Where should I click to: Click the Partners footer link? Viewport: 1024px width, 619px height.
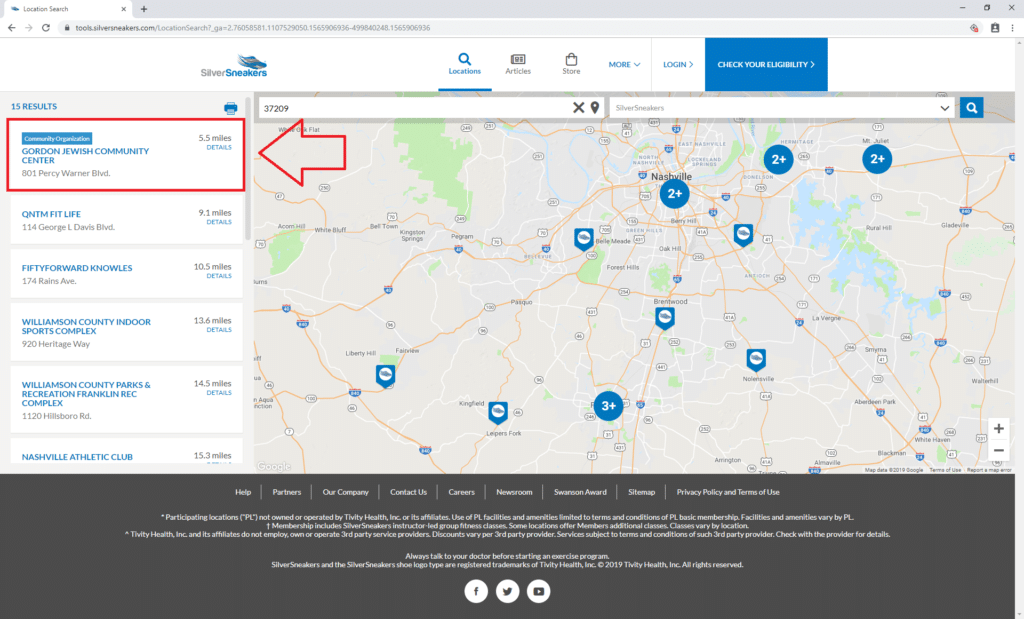click(x=287, y=492)
